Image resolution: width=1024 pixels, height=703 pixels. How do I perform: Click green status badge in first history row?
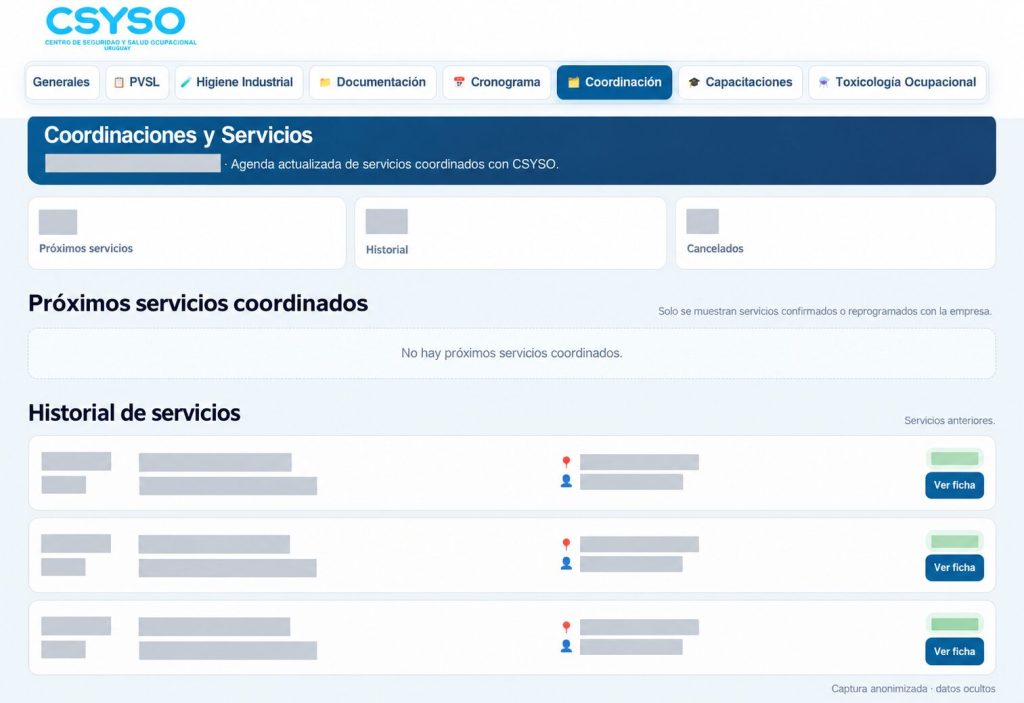(x=954, y=459)
